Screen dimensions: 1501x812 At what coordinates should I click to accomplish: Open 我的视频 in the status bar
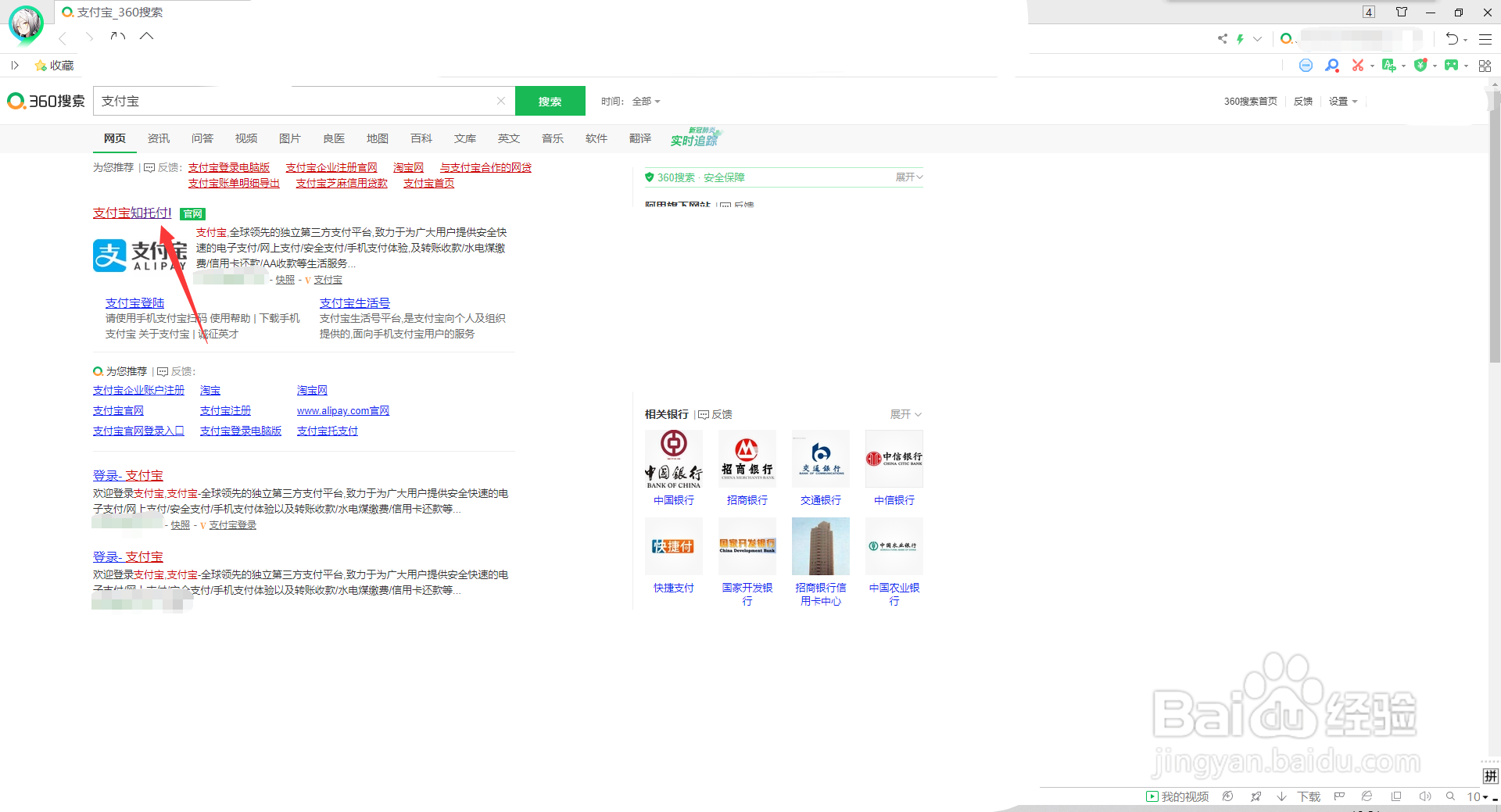point(1177,796)
